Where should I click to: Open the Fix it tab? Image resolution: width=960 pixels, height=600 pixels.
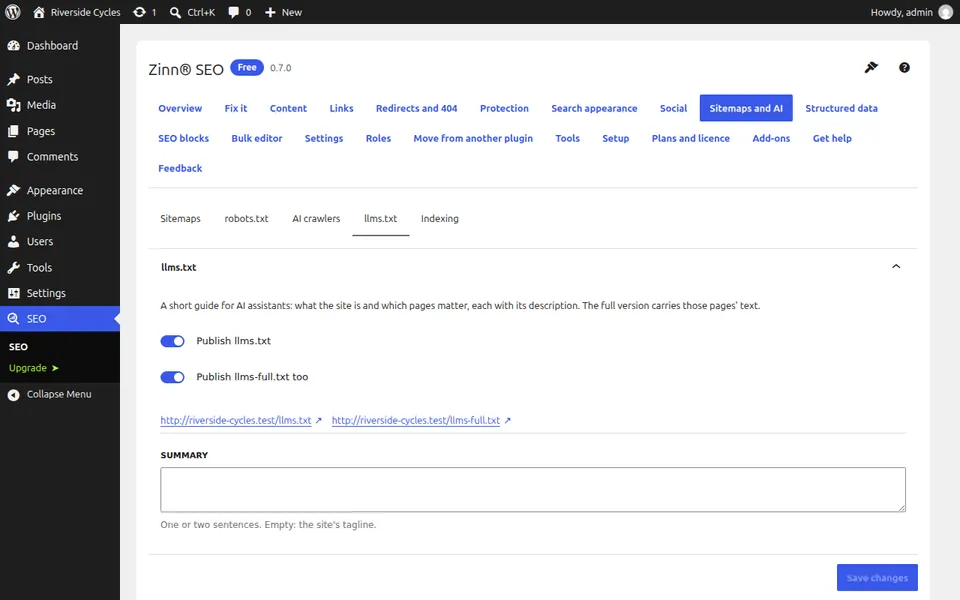236,108
